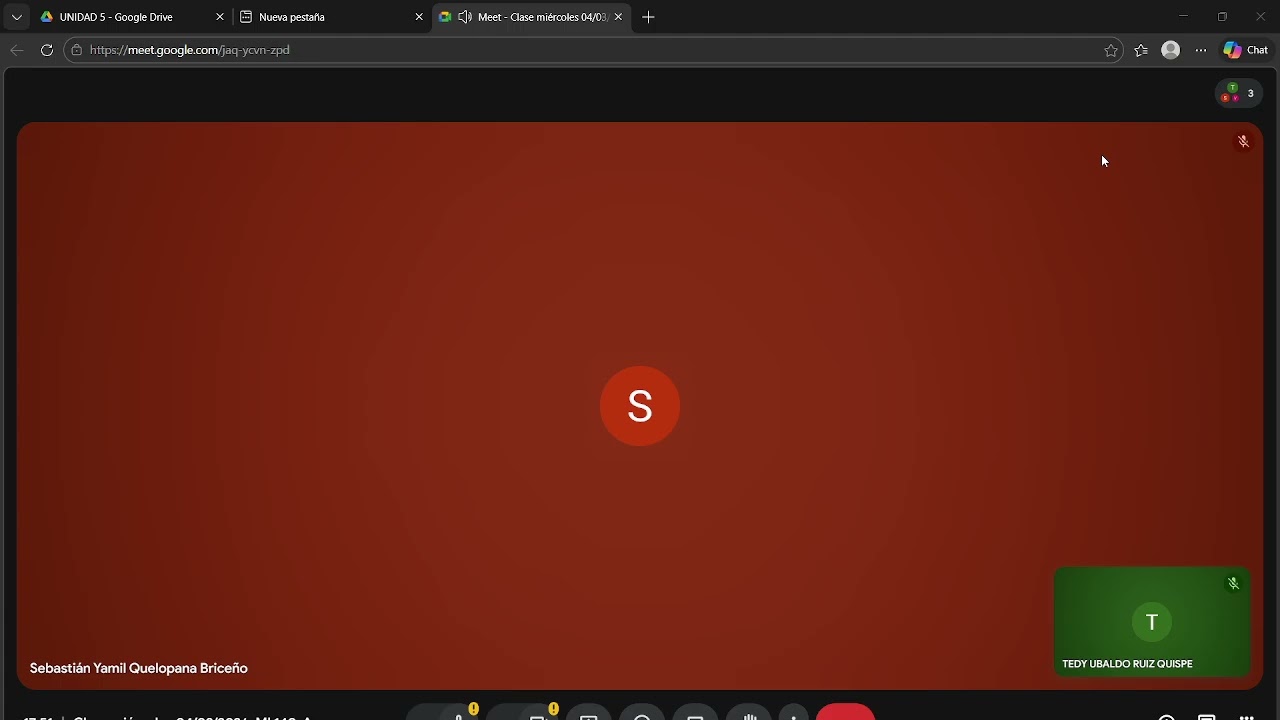
Task: Click the T avatar of Tedy
Action: point(1152,622)
